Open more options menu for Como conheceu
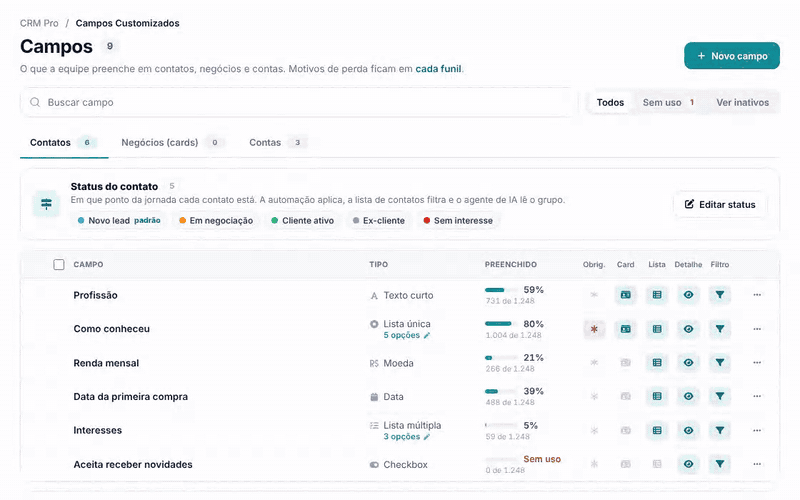 coord(757,329)
